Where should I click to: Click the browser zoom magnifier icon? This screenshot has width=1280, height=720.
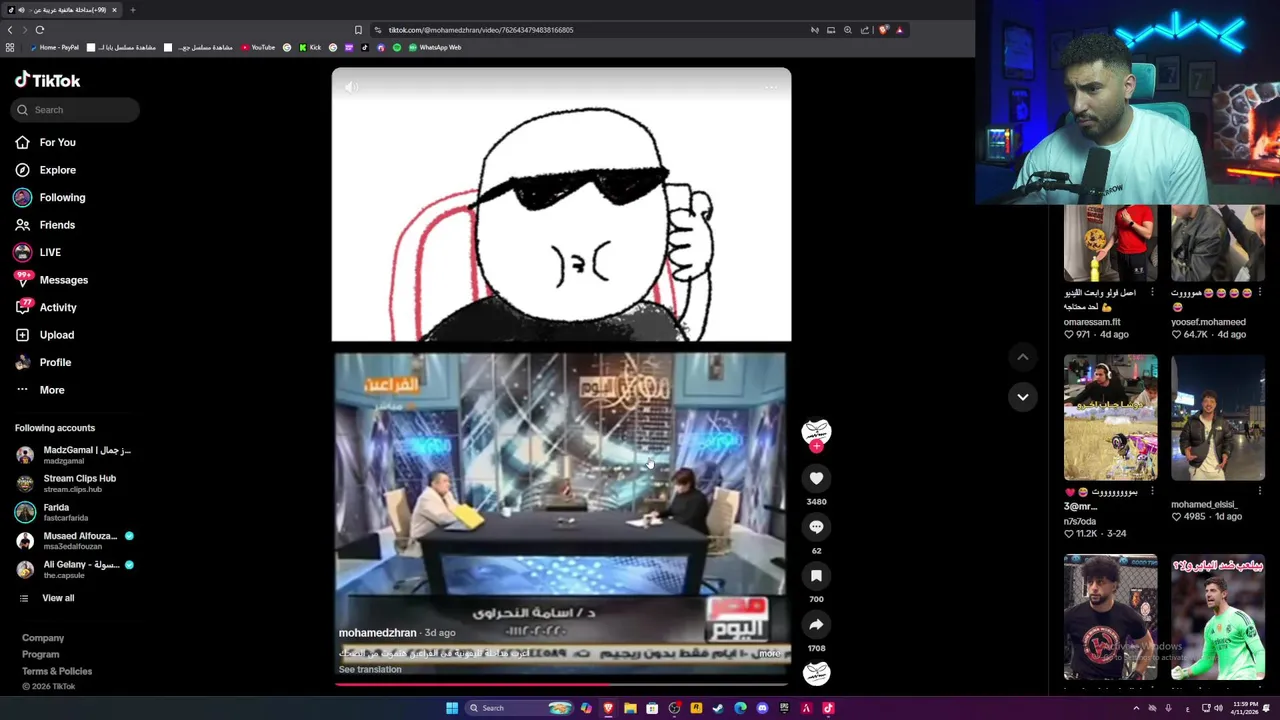pyautogui.click(x=848, y=30)
